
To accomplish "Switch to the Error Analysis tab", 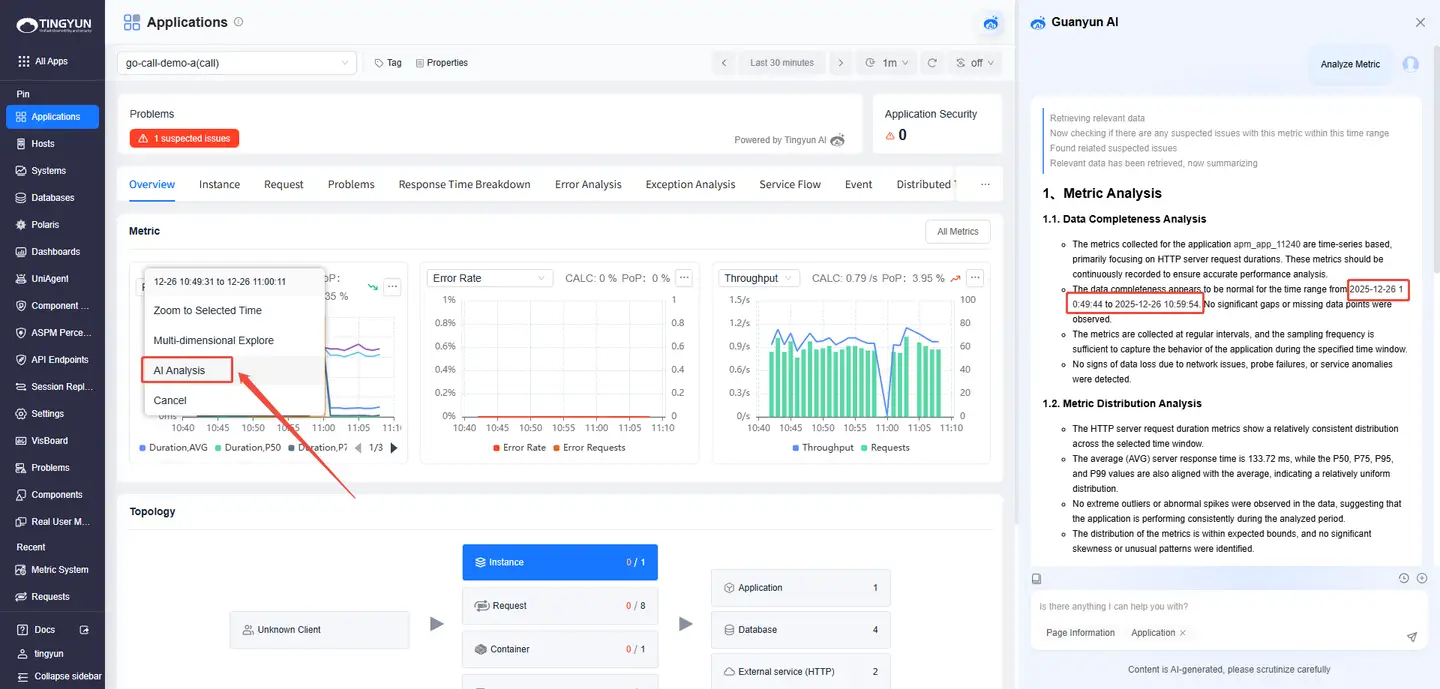I will coord(588,185).
